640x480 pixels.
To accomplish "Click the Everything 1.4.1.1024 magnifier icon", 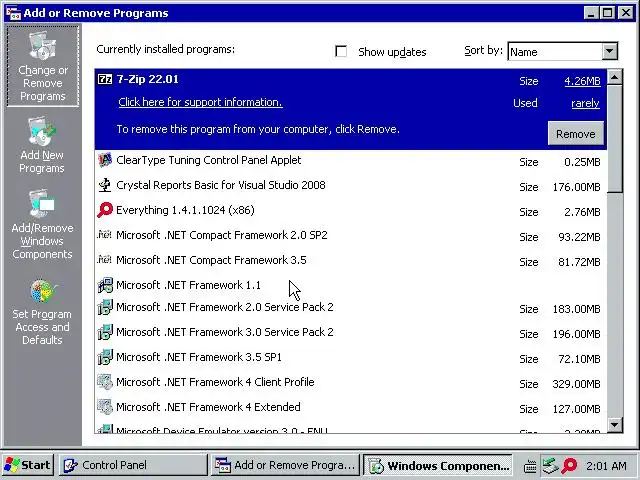I will [105, 210].
